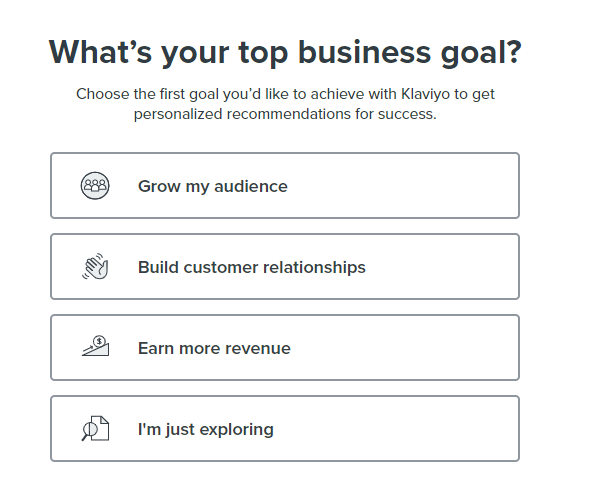This screenshot has width=600, height=491.
Task: Click the magnifier over document icon
Action: [95, 429]
